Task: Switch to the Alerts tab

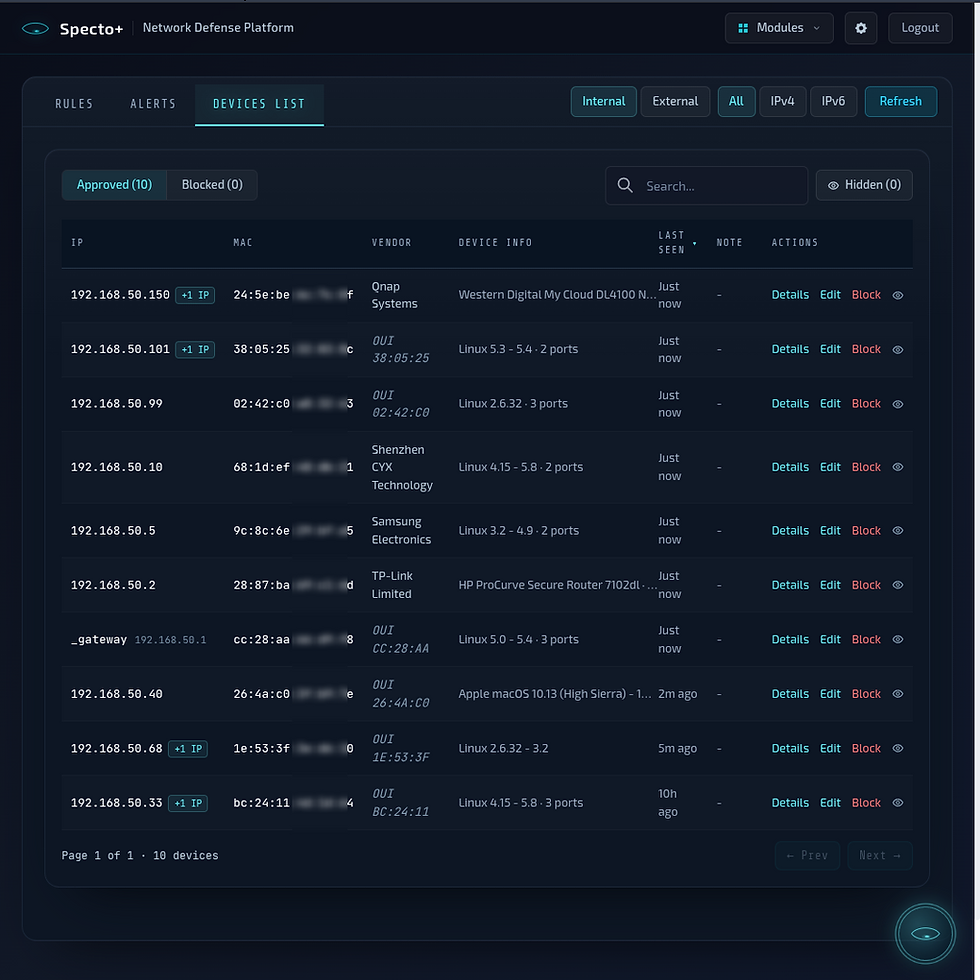Action: [153, 104]
